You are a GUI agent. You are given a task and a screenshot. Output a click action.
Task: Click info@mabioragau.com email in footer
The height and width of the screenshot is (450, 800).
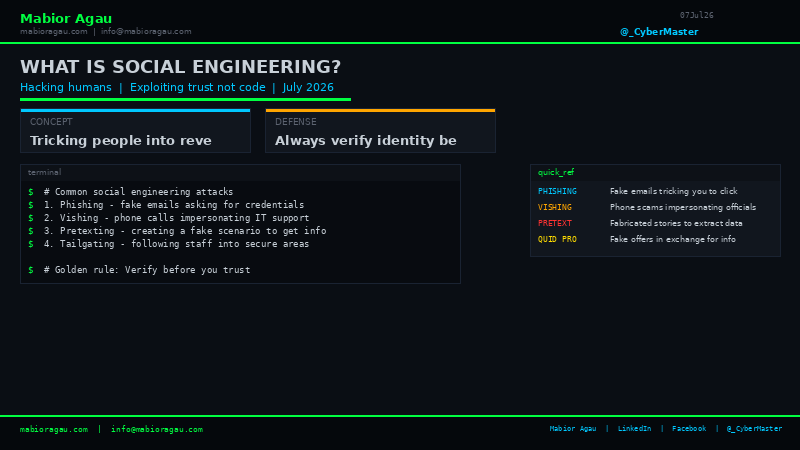(x=157, y=430)
